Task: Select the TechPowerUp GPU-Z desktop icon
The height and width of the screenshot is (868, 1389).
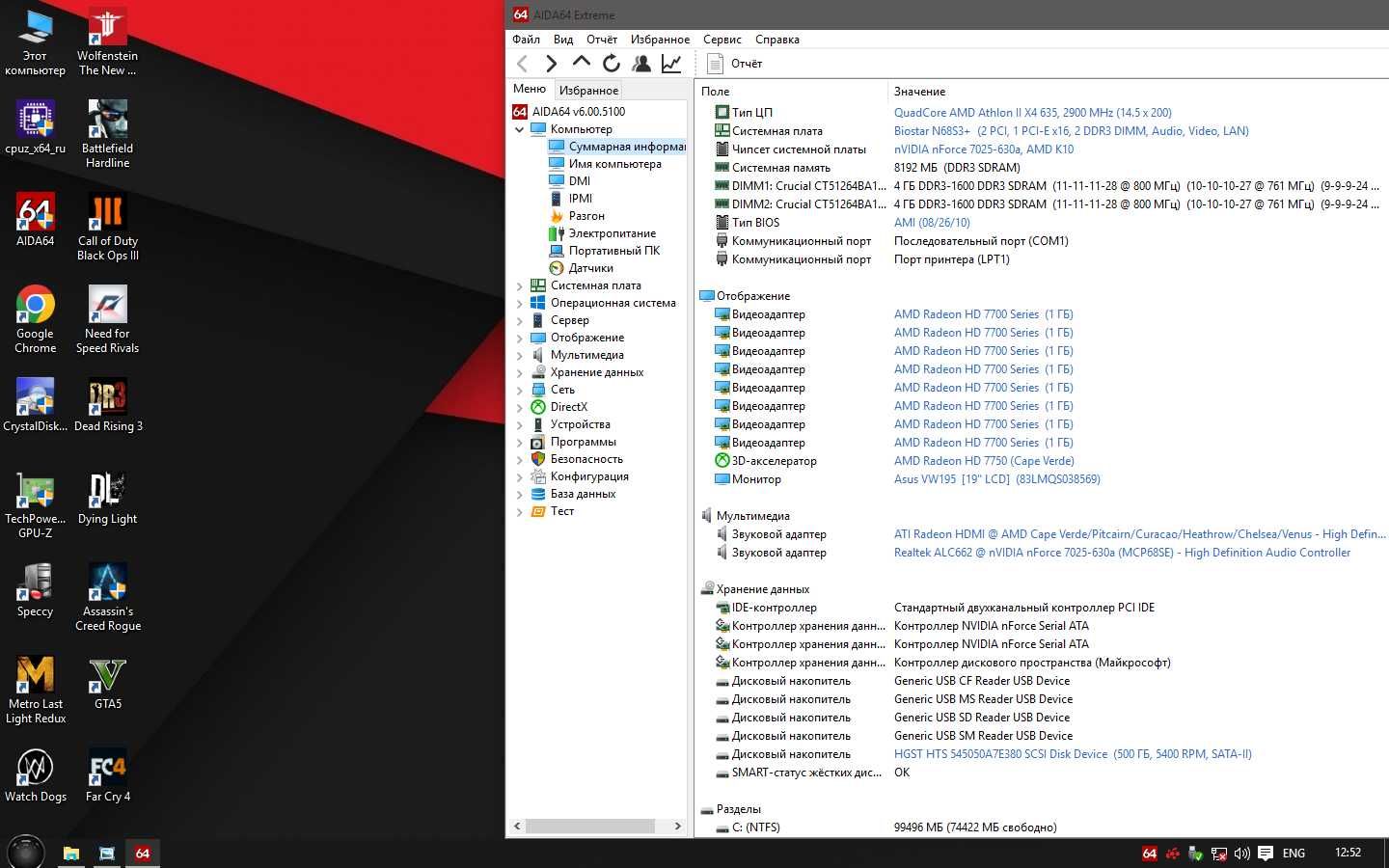Action: point(36,504)
